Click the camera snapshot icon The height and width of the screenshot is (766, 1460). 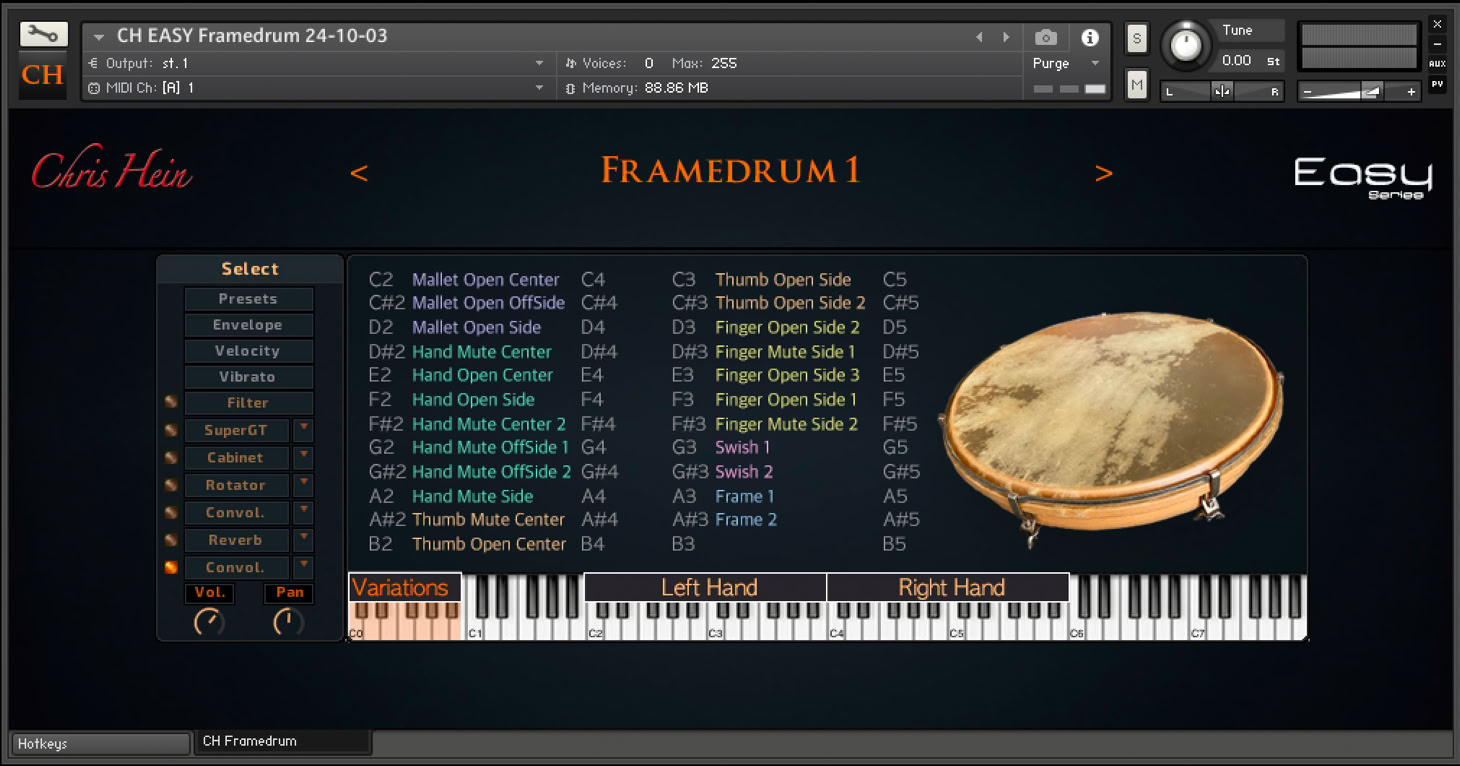tap(1046, 37)
